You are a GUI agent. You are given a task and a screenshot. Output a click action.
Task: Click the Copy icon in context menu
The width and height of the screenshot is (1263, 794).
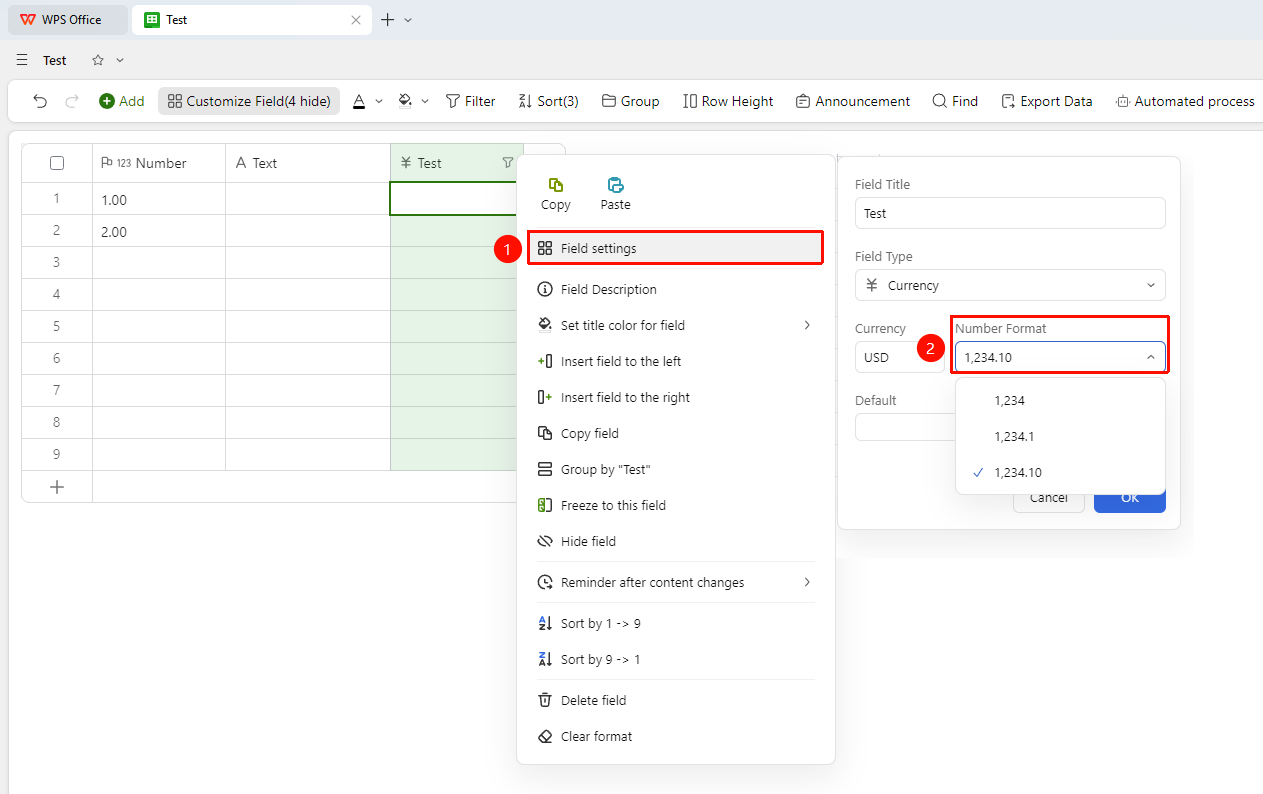[x=556, y=185]
